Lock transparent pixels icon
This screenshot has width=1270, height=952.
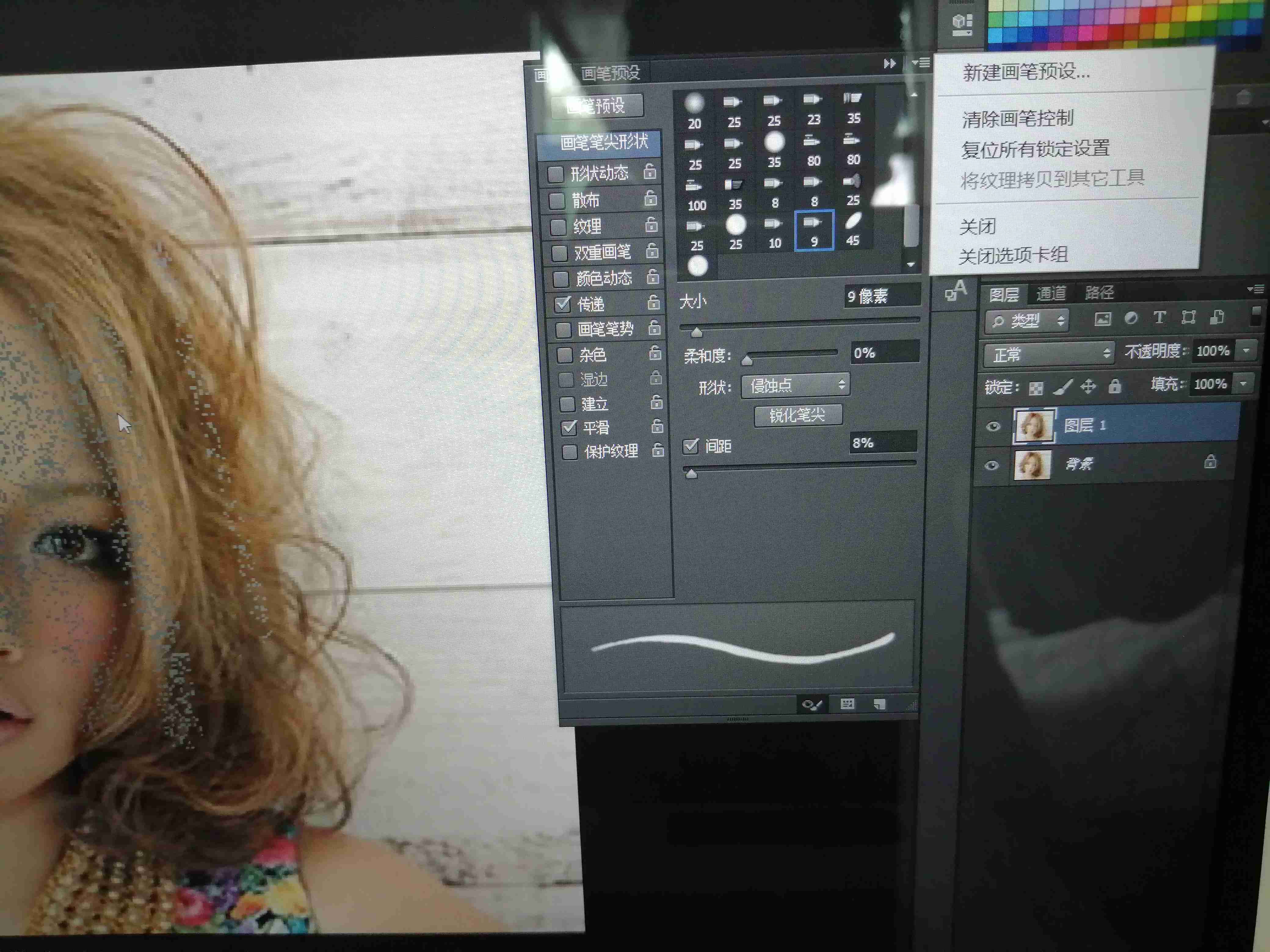1036,388
